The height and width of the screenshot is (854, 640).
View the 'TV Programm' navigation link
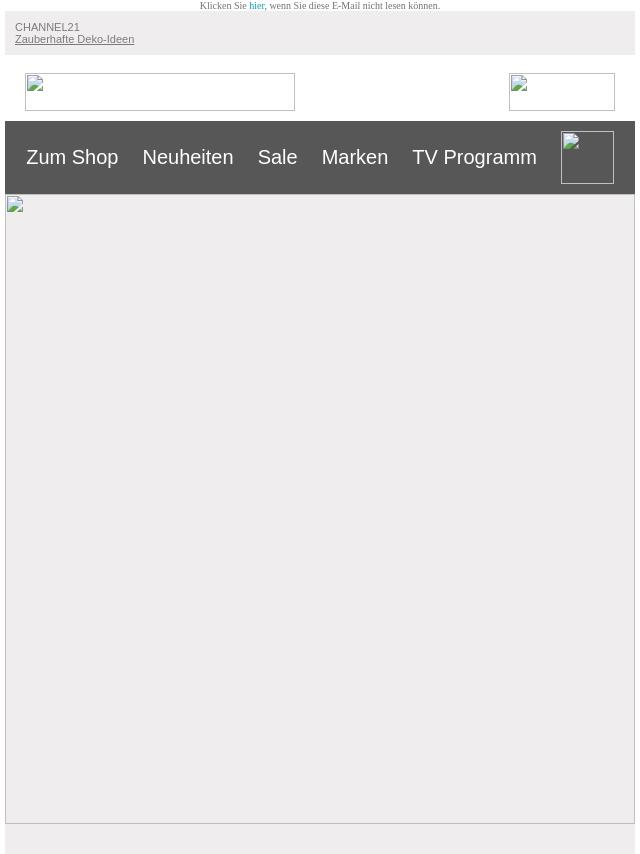pyautogui.click(x=474, y=157)
